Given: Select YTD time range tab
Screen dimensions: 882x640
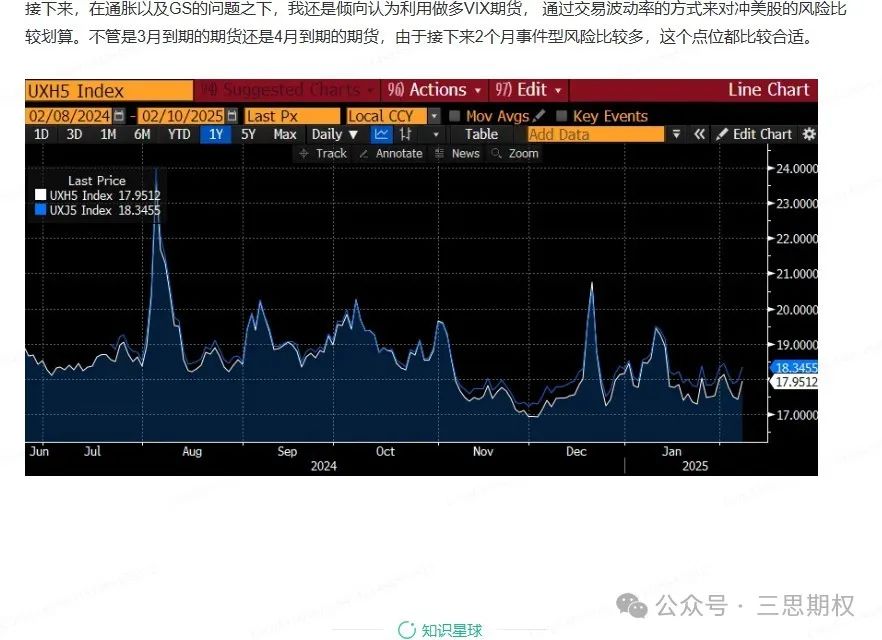Looking at the screenshot, I should point(179,134).
